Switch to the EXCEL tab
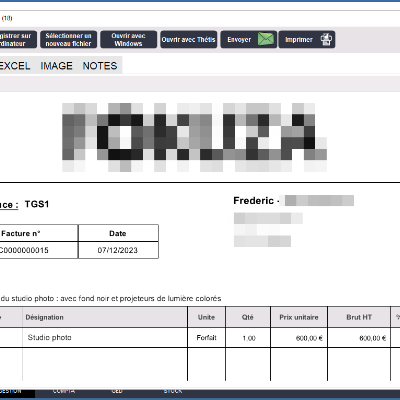The height and width of the screenshot is (400, 400). [x=15, y=66]
